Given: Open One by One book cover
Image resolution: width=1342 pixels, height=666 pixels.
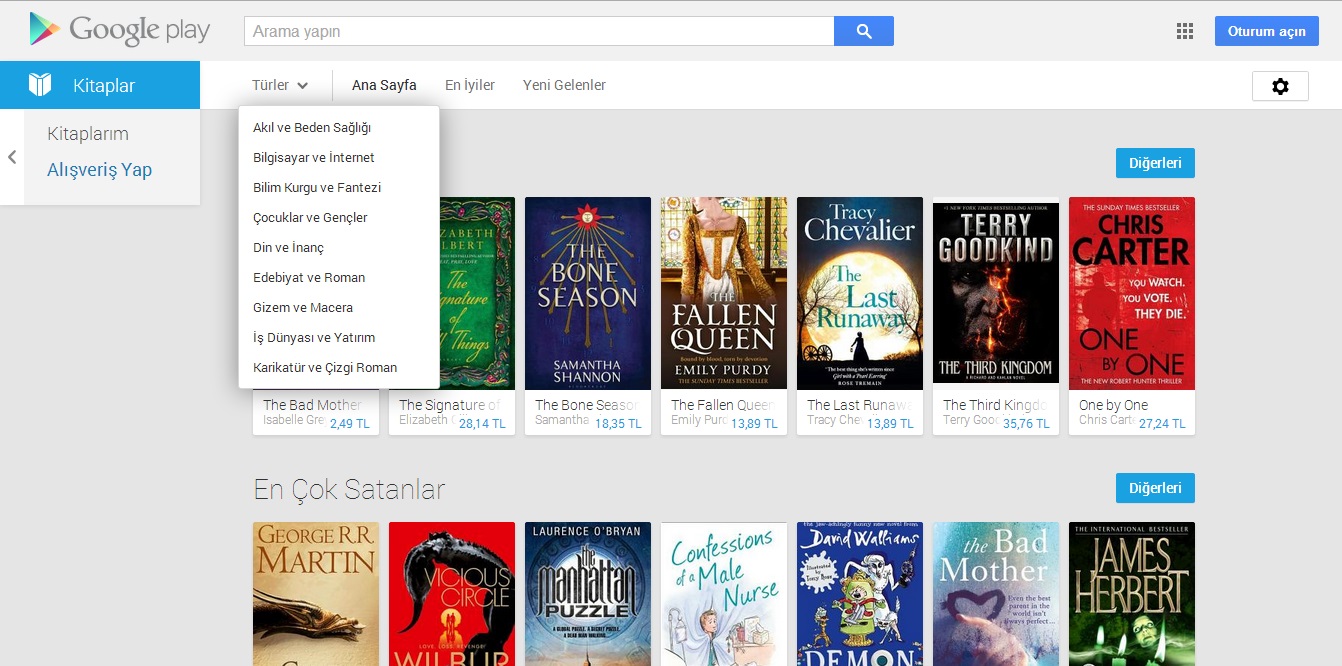Looking at the screenshot, I should pyautogui.click(x=1132, y=293).
